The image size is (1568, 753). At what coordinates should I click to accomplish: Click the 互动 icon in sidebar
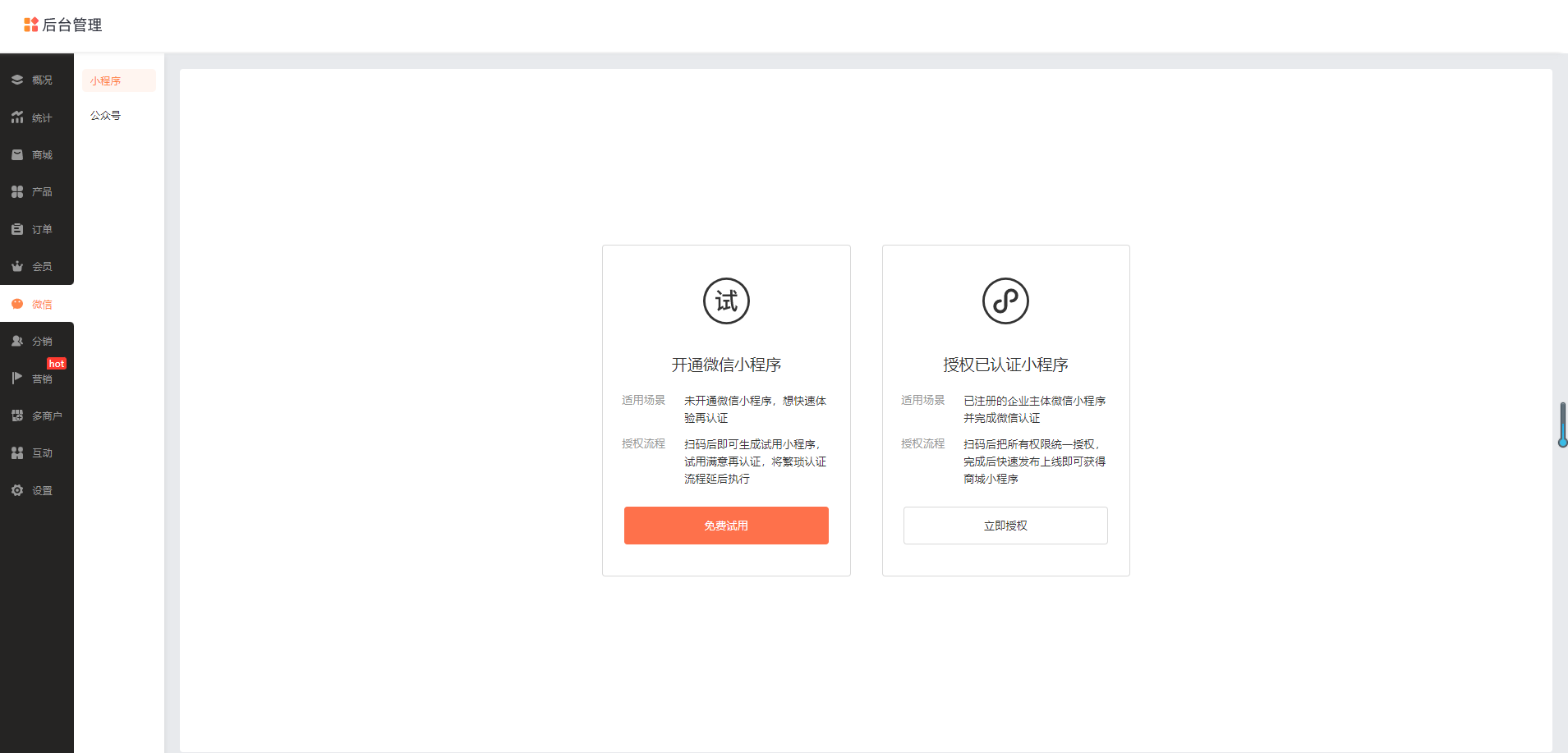pos(17,452)
